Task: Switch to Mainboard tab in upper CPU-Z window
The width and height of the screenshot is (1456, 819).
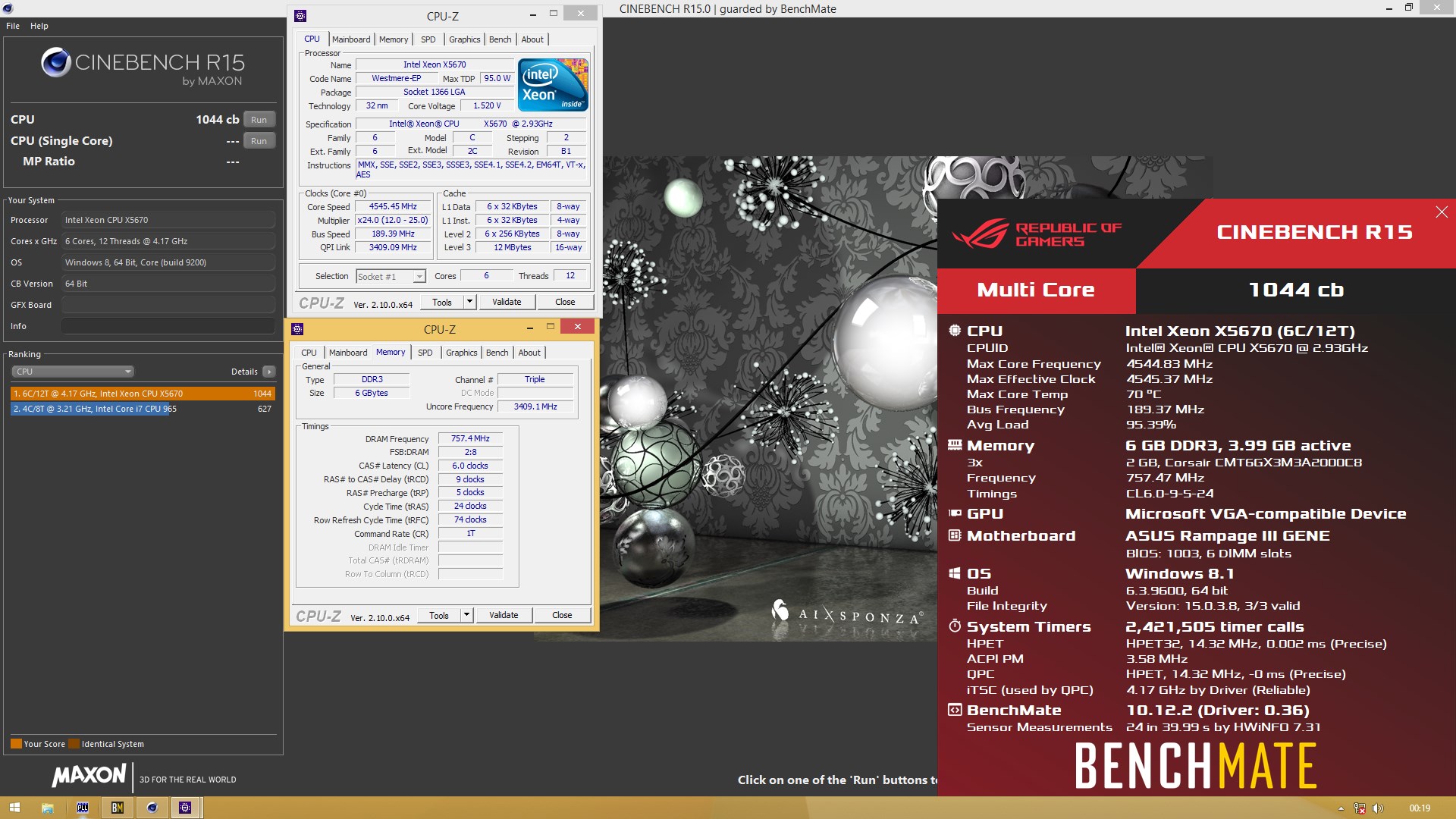Action: click(351, 39)
